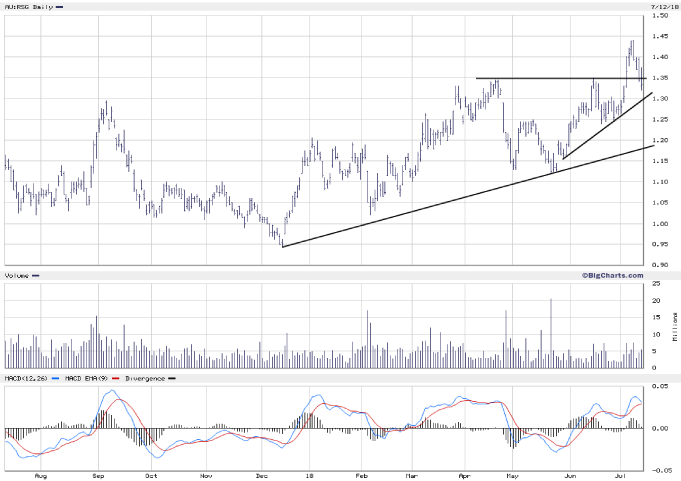Click the blue MACD legend color marker
The image size is (681, 481).
point(55,379)
